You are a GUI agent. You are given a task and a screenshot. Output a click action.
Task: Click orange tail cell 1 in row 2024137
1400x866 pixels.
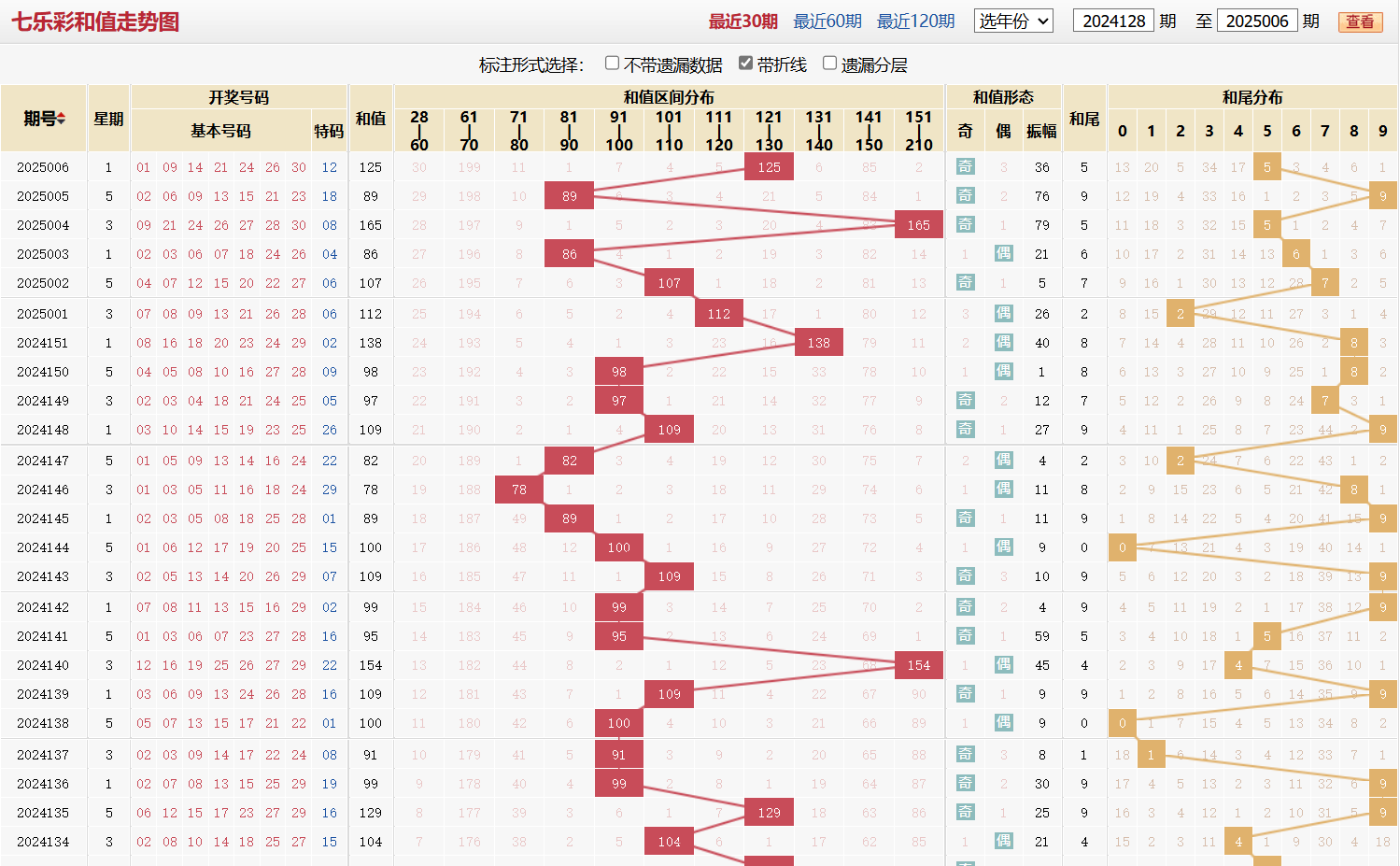(1152, 755)
